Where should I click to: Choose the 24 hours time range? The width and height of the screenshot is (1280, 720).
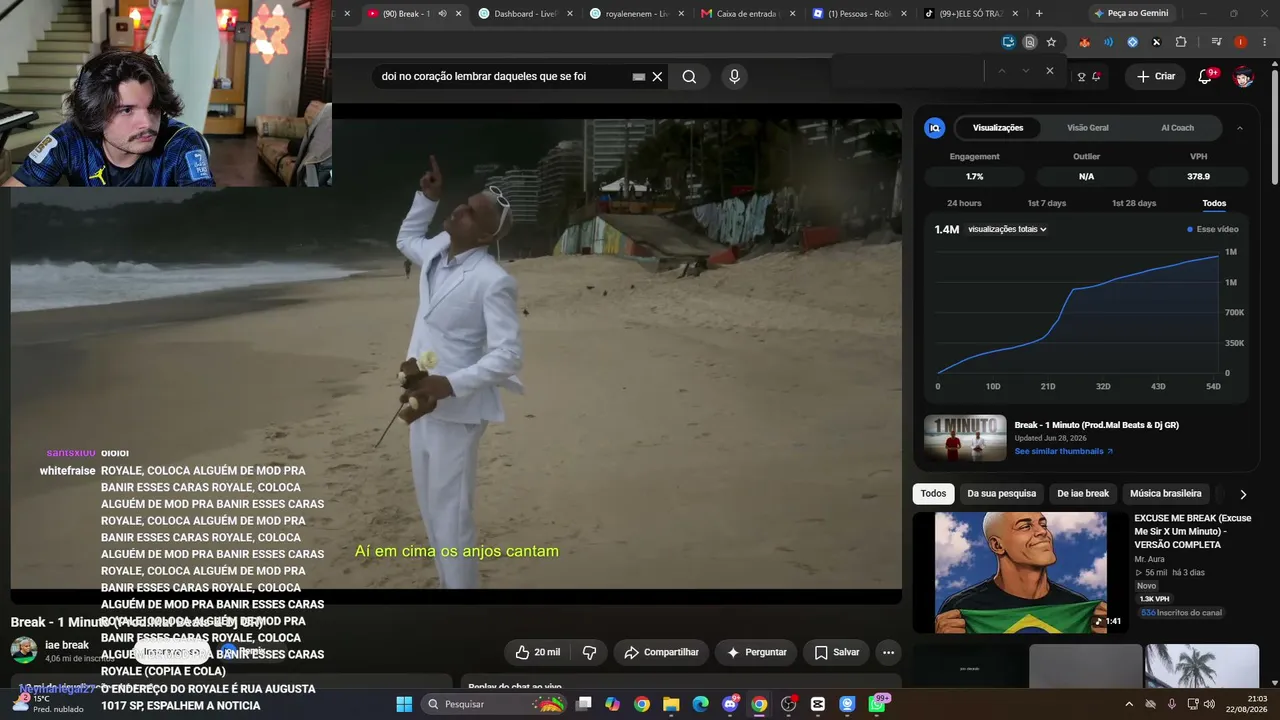[x=964, y=203]
